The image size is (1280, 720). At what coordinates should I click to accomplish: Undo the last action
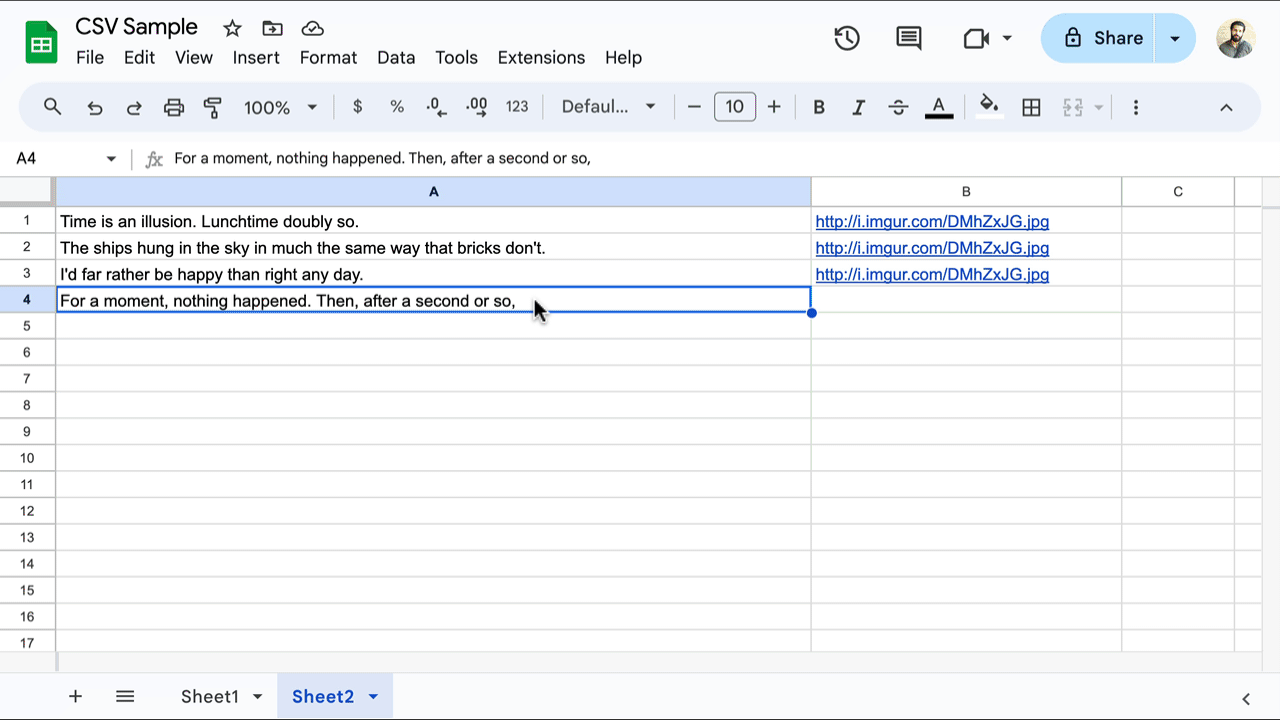pos(95,107)
